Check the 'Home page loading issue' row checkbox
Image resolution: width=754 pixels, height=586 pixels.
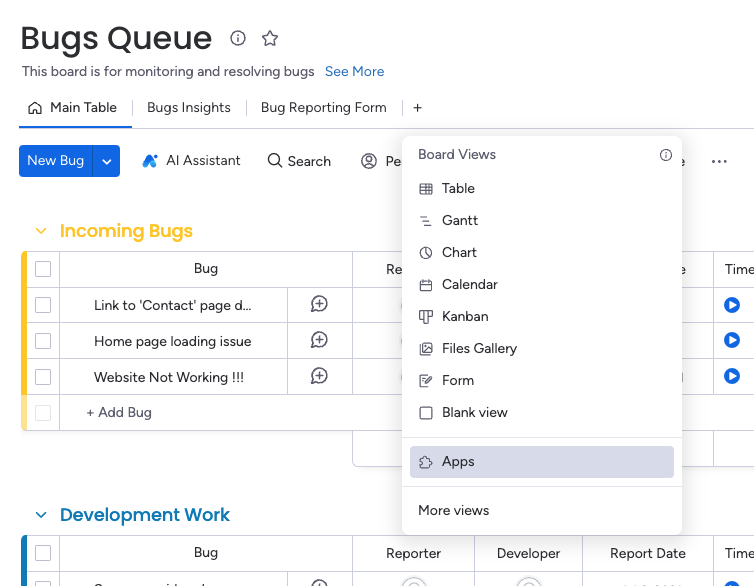[x=43, y=341]
